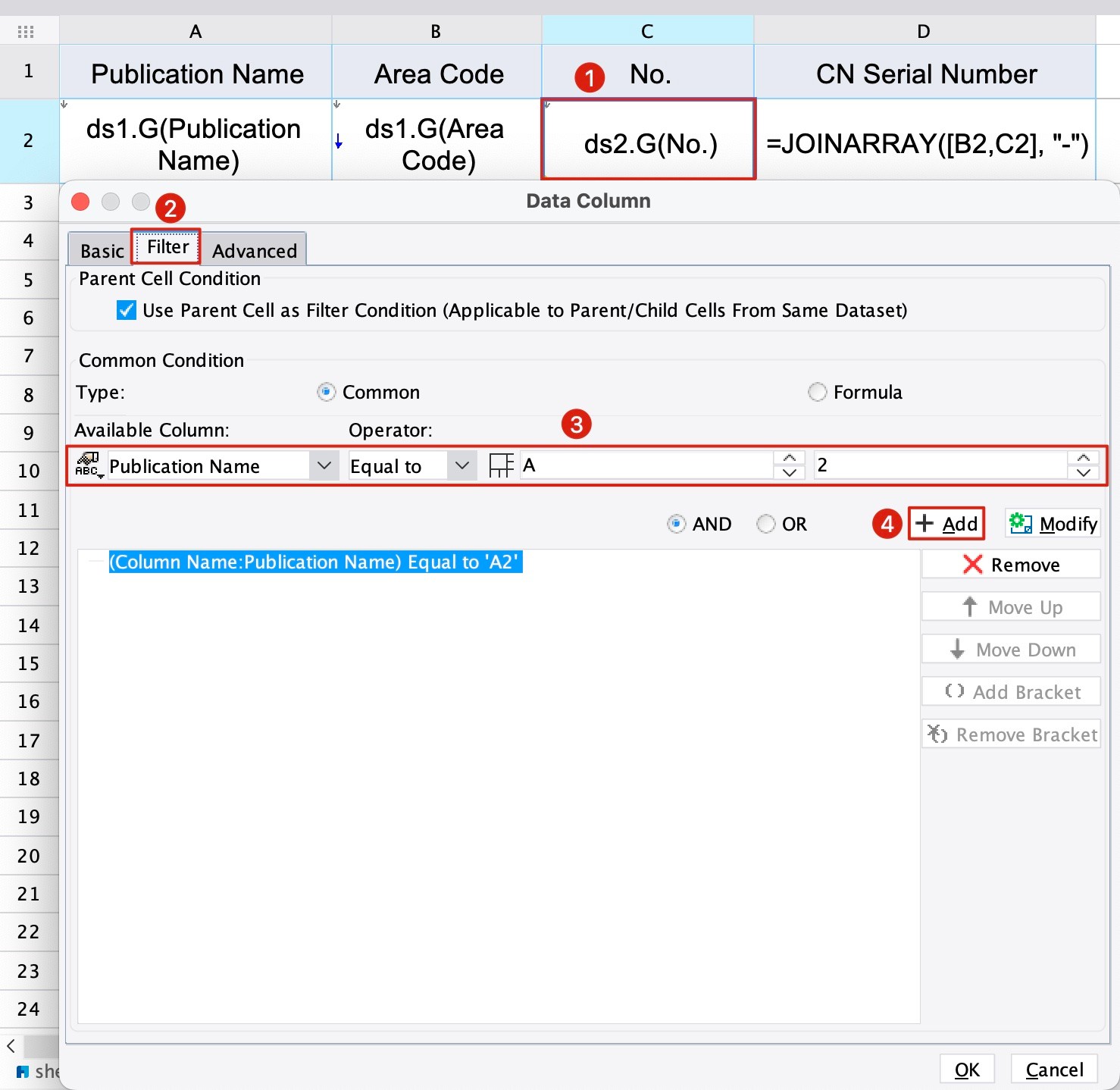Select cell ds2.G(No.) in column C
This screenshot has height=1090, width=1120.
click(x=649, y=140)
